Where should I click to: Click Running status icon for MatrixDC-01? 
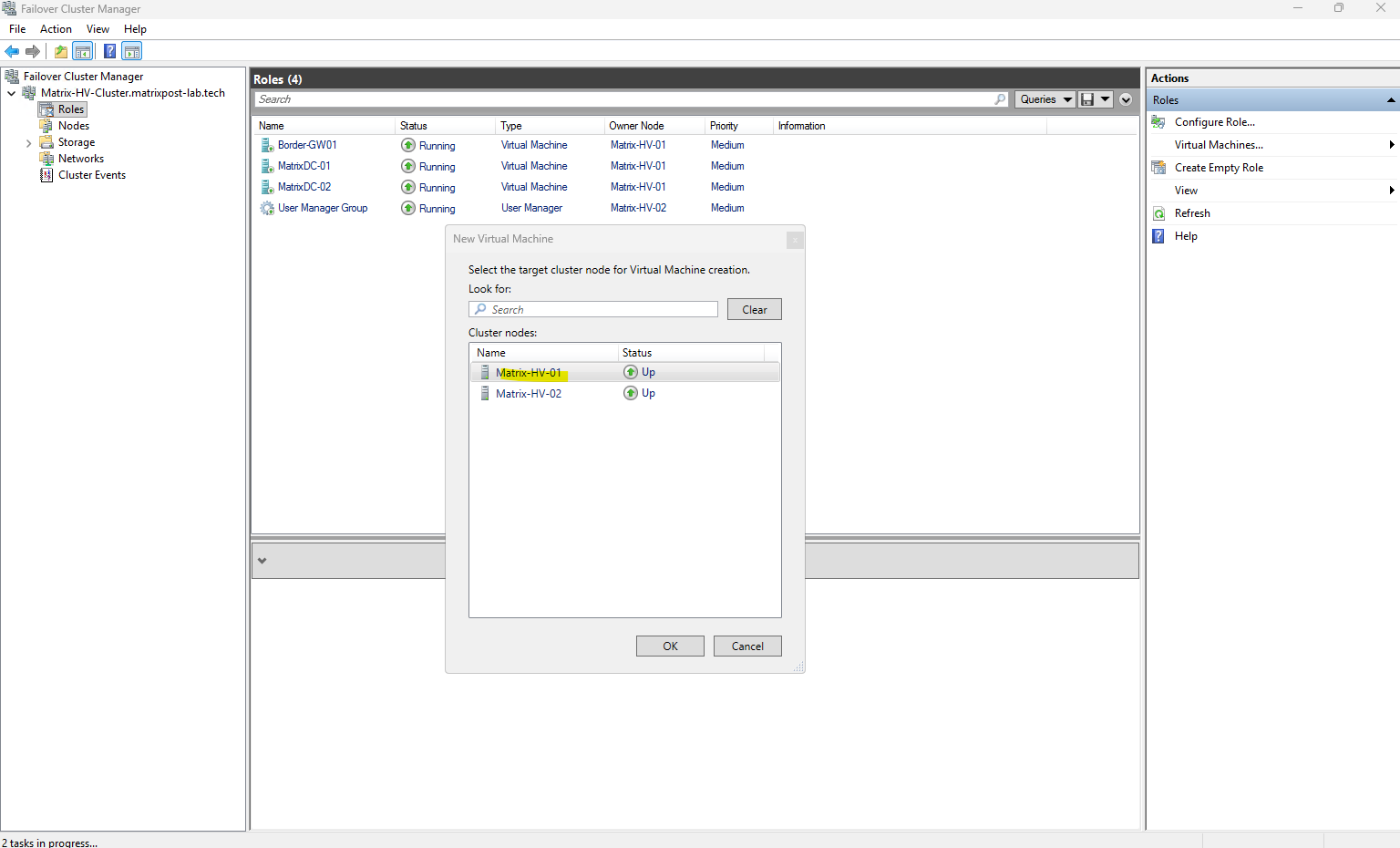(x=408, y=166)
